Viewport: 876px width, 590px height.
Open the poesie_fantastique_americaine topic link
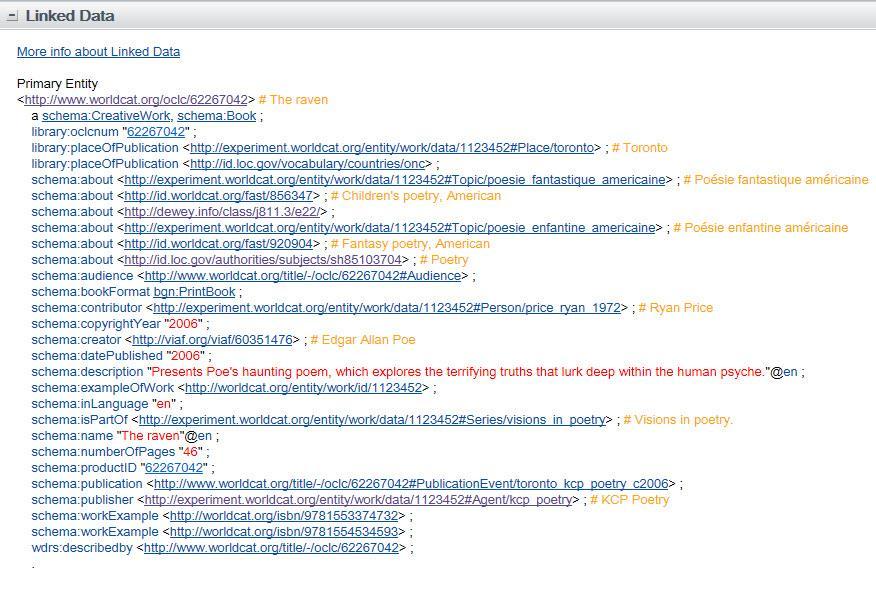395,180
